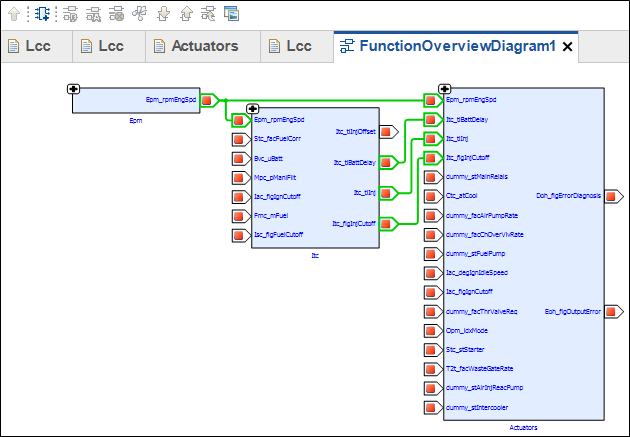Select the Itc block label
Image resolution: width=630 pixels, height=437 pixels.
pos(315,256)
